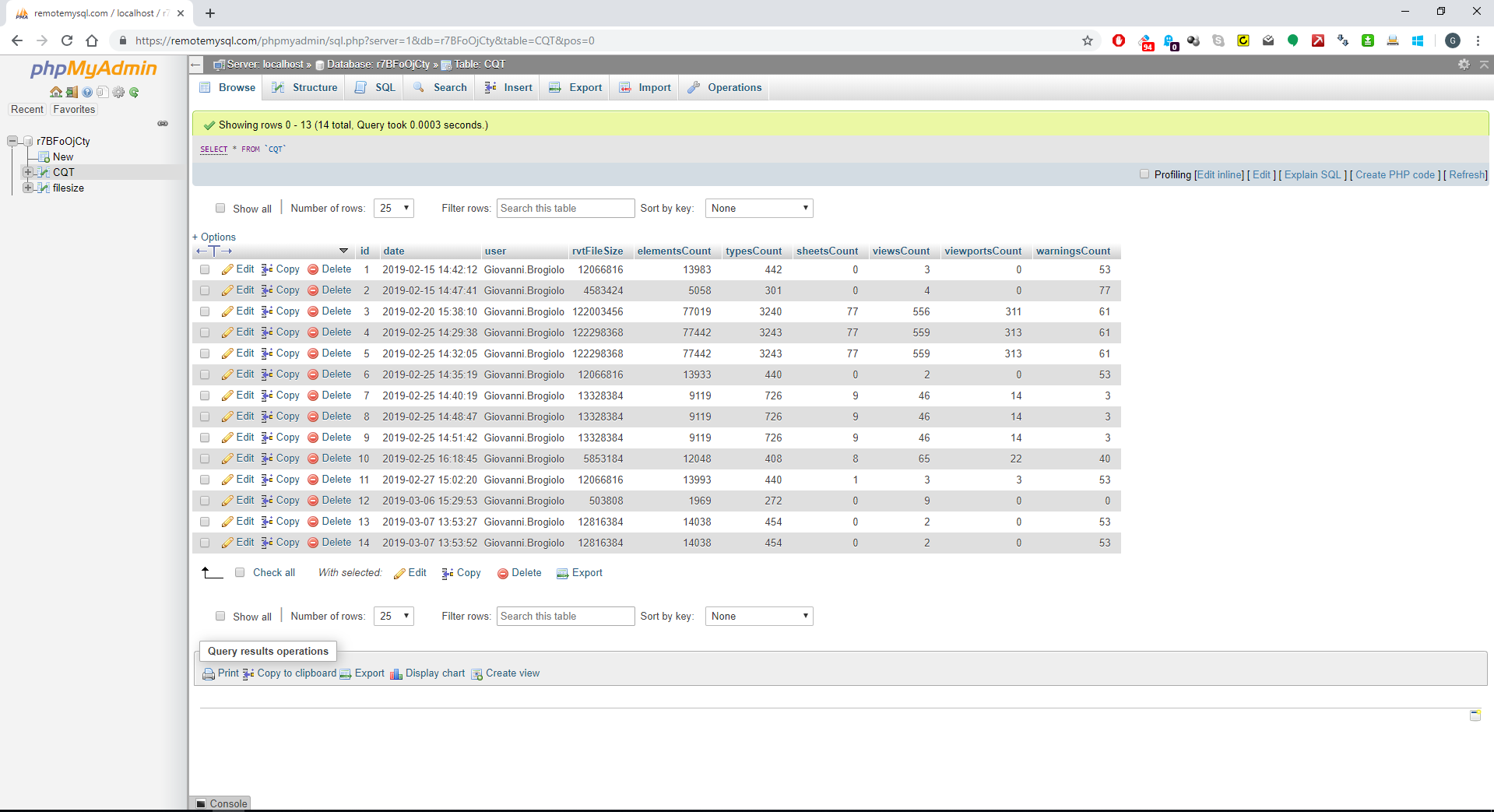Open lower Number of rows dropdown

(394, 616)
